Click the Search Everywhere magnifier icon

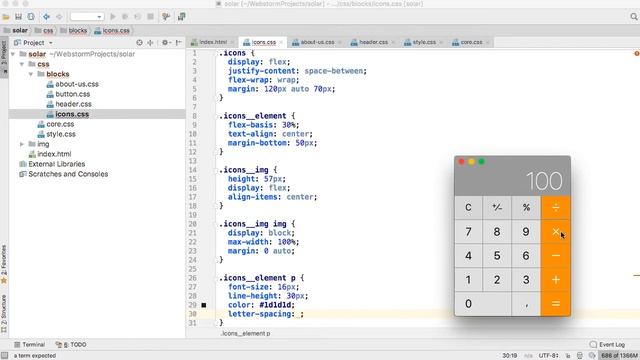pos(633,17)
